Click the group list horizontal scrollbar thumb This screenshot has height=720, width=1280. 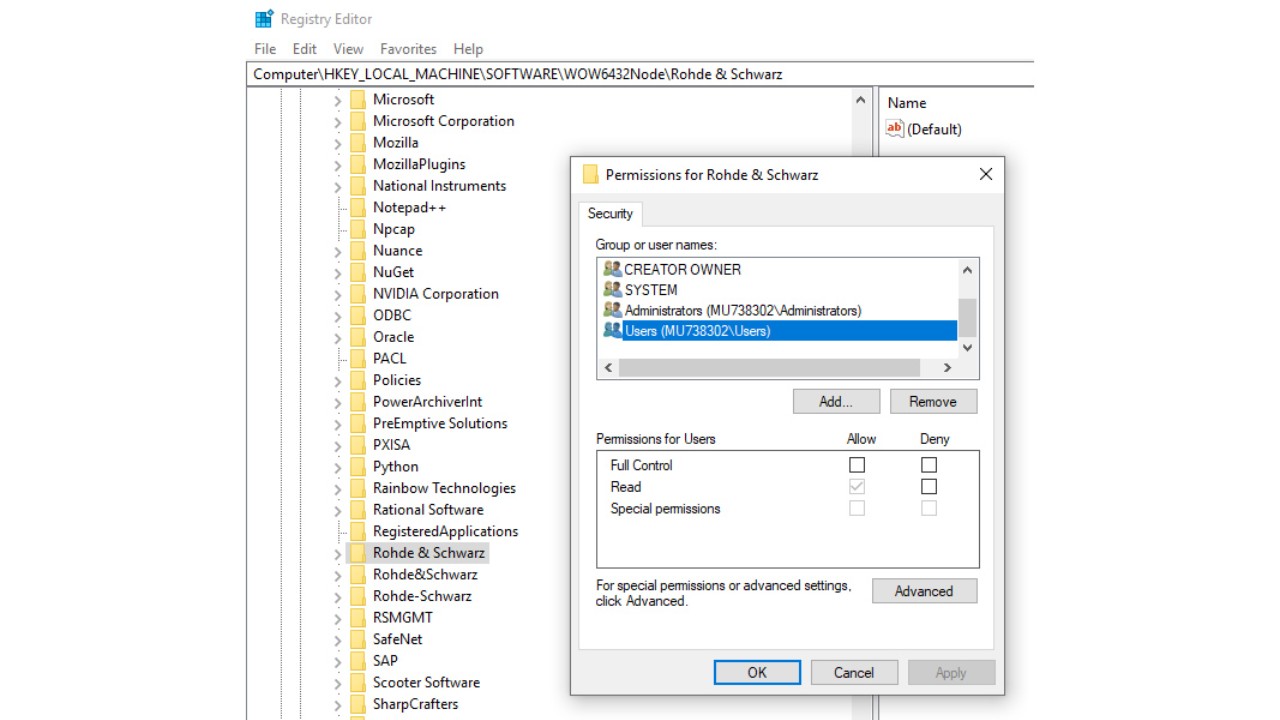pyautogui.click(x=767, y=368)
